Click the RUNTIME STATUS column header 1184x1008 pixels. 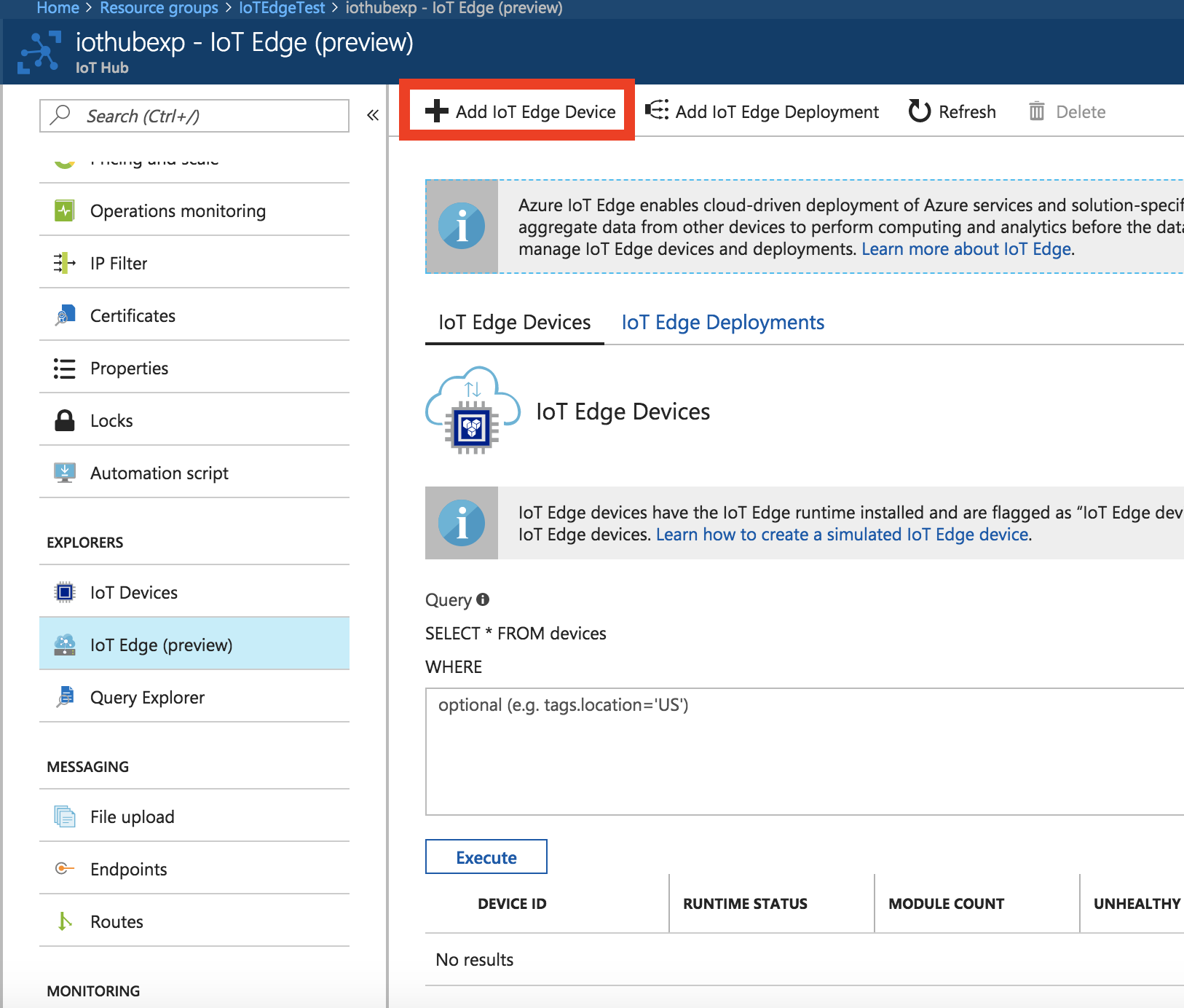point(745,903)
